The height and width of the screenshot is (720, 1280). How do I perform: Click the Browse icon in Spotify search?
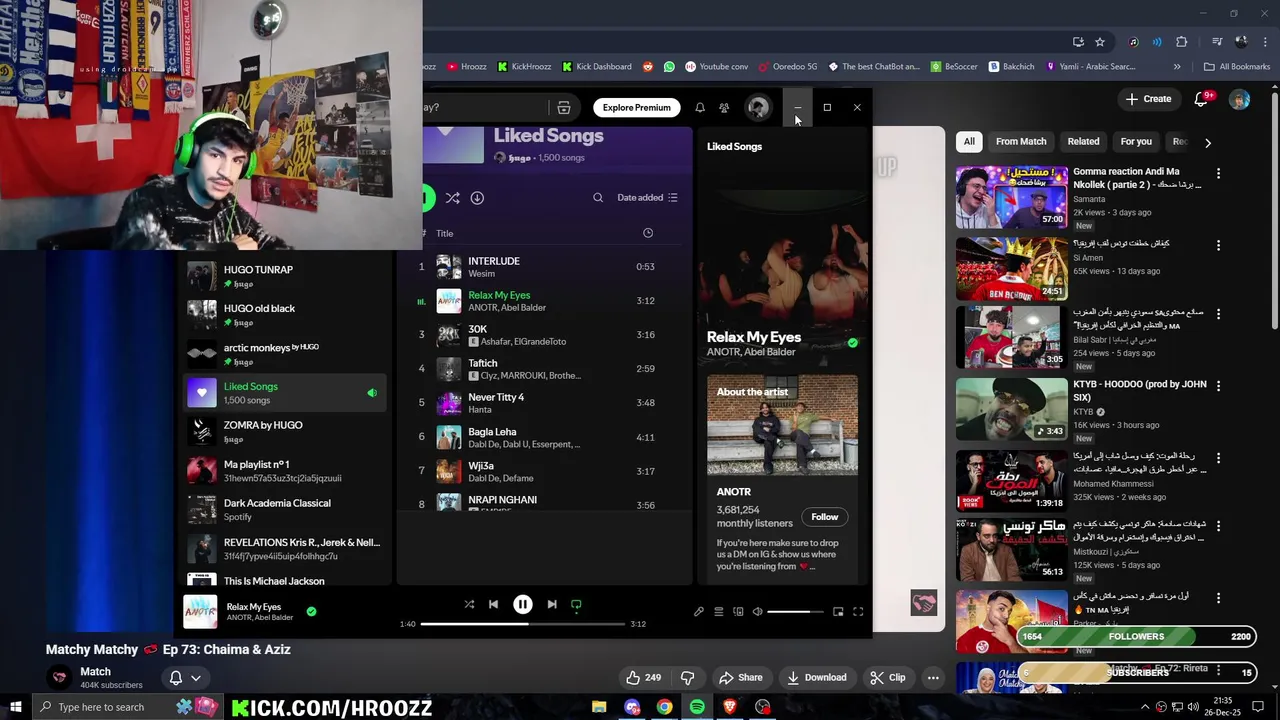click(564, 107)
